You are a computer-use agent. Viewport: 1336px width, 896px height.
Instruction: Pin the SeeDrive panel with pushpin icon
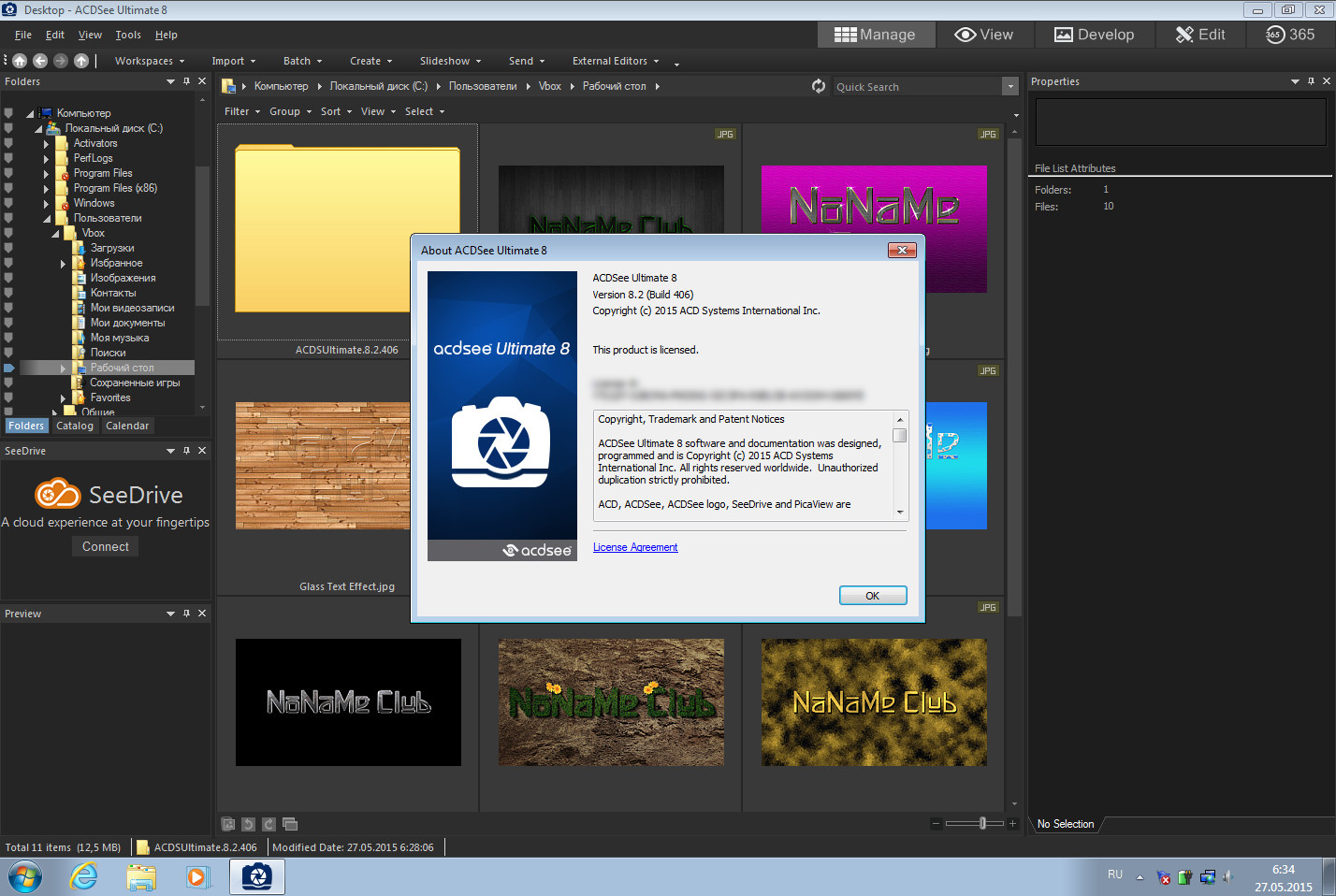pyautogui.click(x=186, y=451)
